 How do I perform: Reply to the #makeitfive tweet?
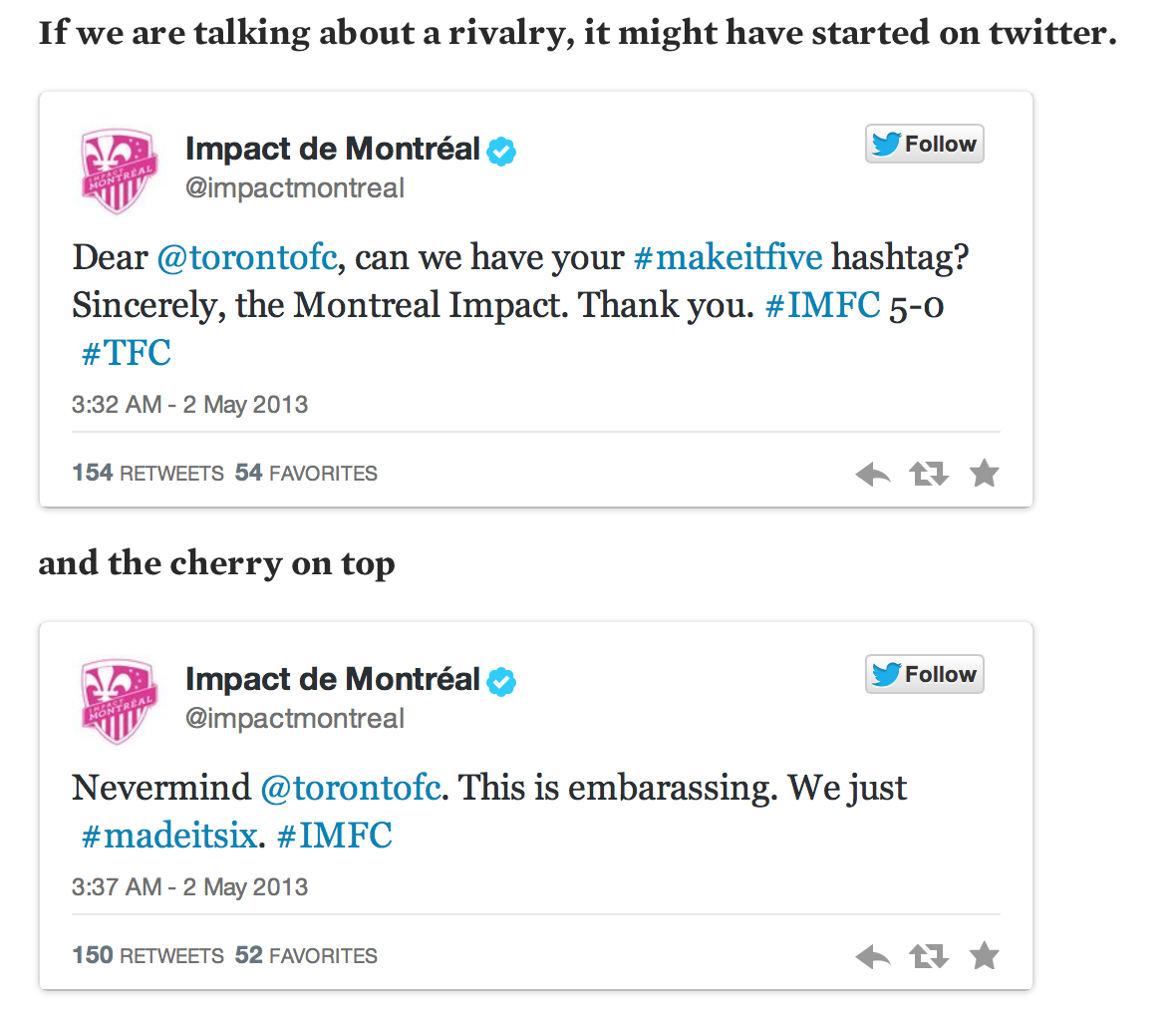tap(873, 475)
